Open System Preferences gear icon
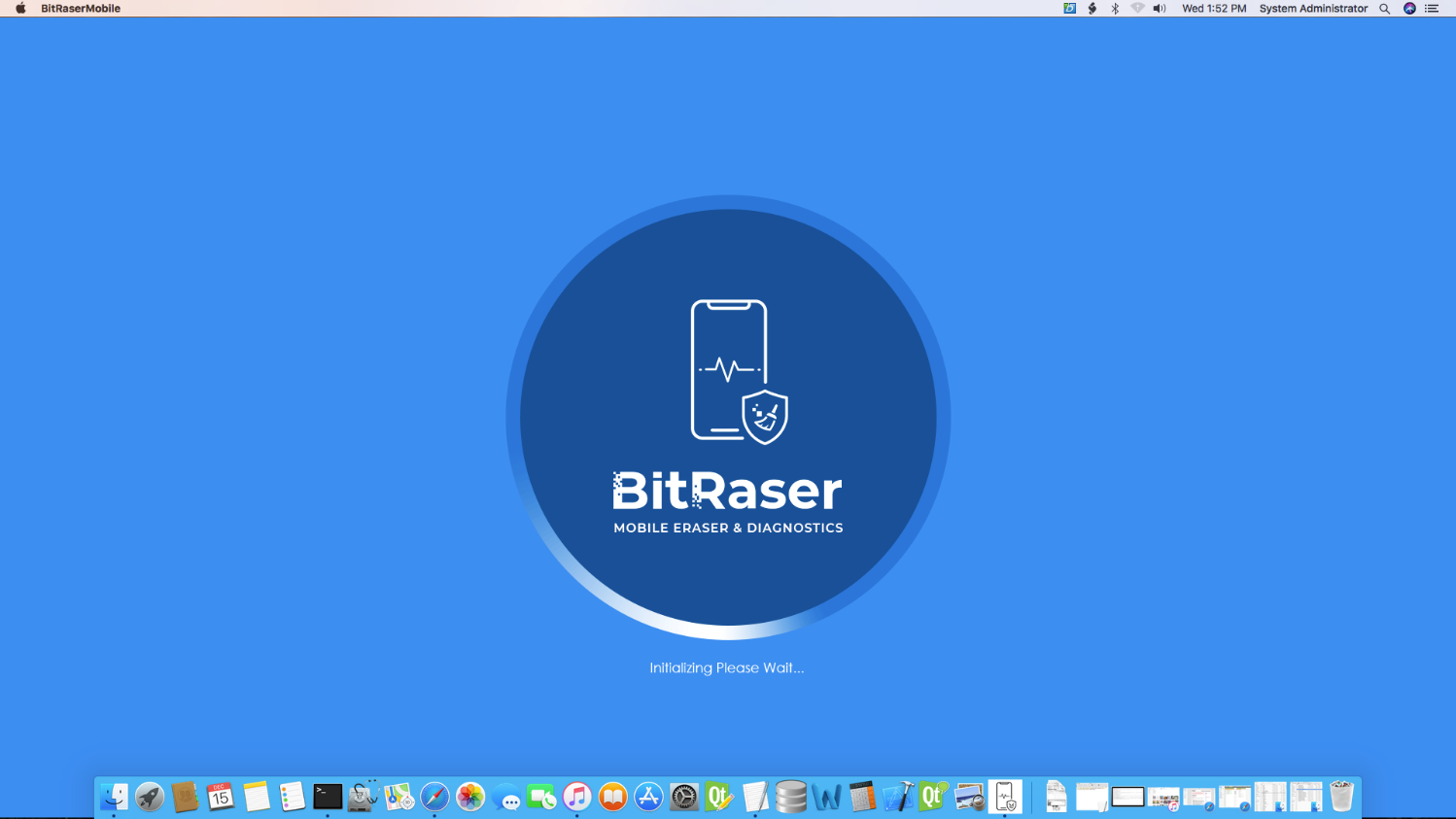The height and width of the screenshot is (819, 1456). point(684,797)
